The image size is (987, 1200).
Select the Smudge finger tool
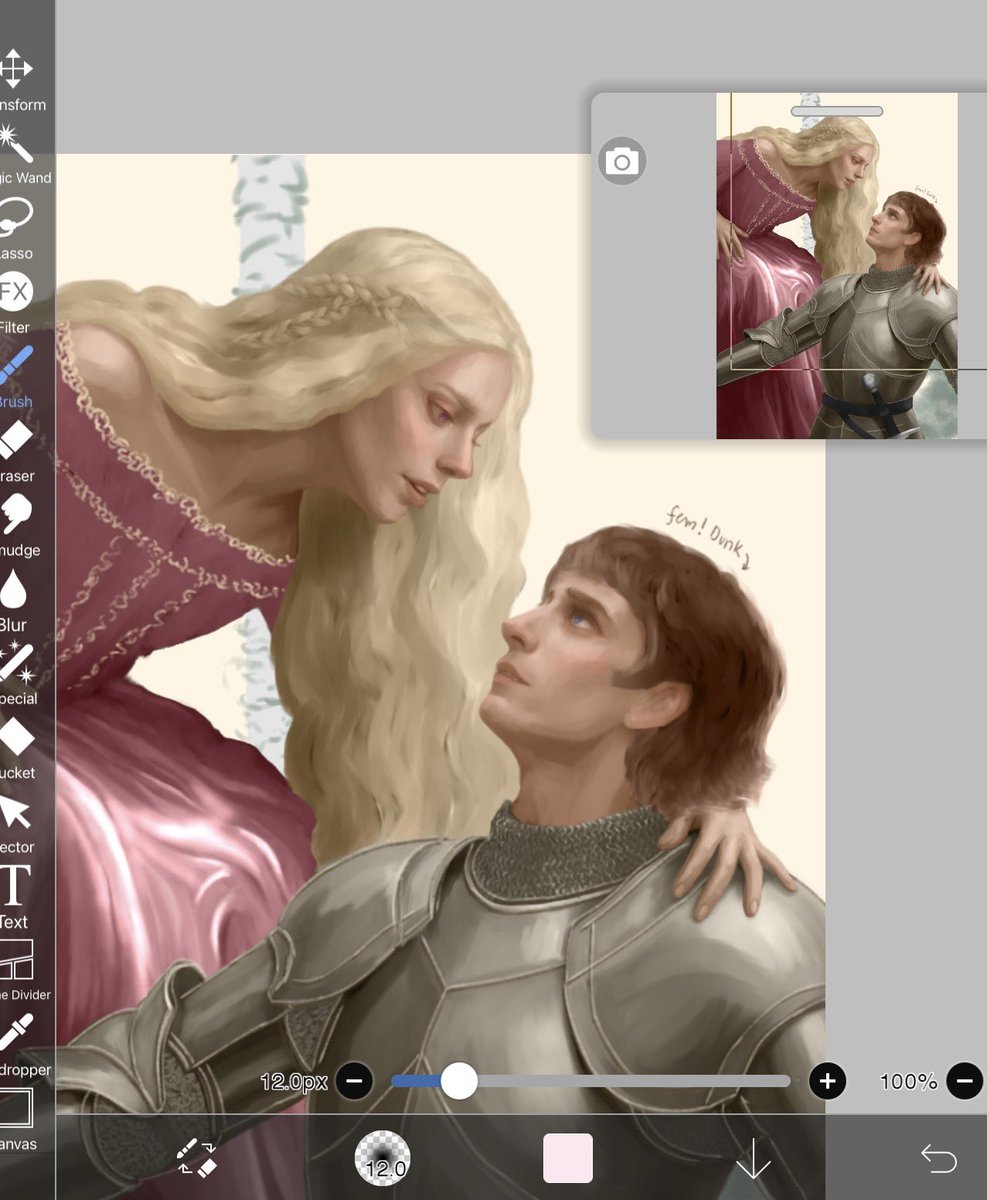(x=18, y=524)
